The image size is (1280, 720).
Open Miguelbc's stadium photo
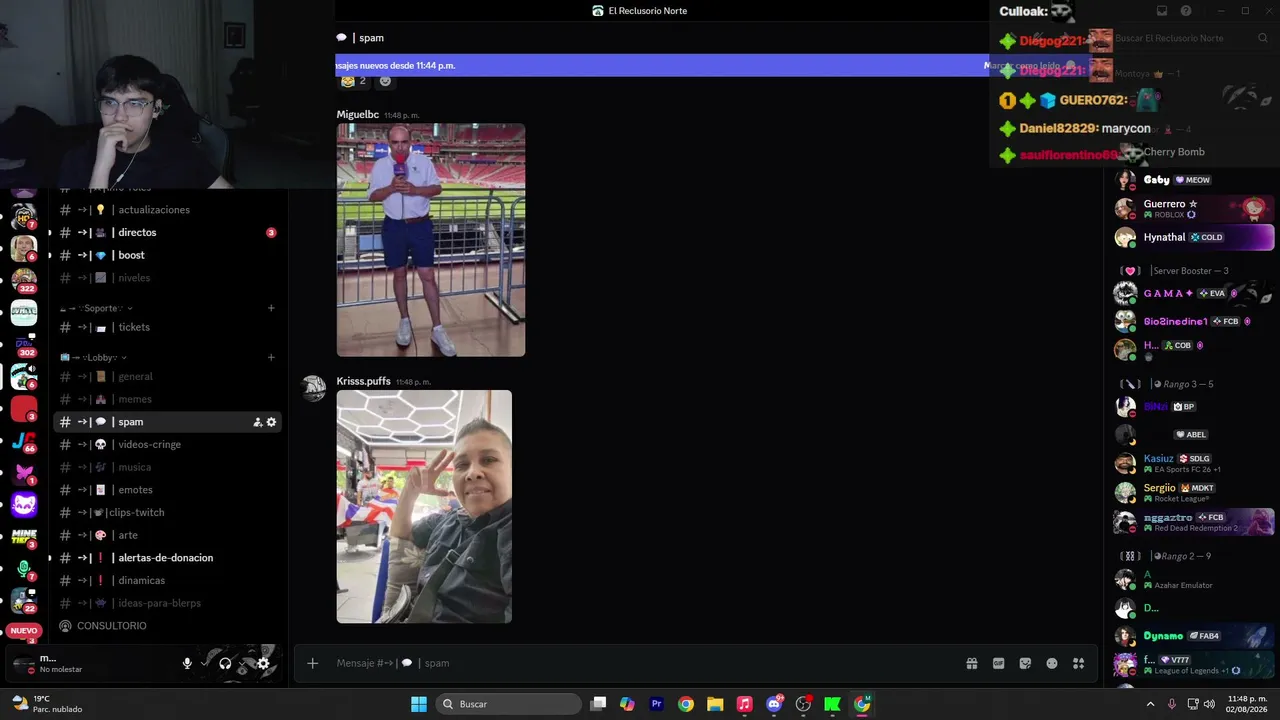tap(431, 240)
